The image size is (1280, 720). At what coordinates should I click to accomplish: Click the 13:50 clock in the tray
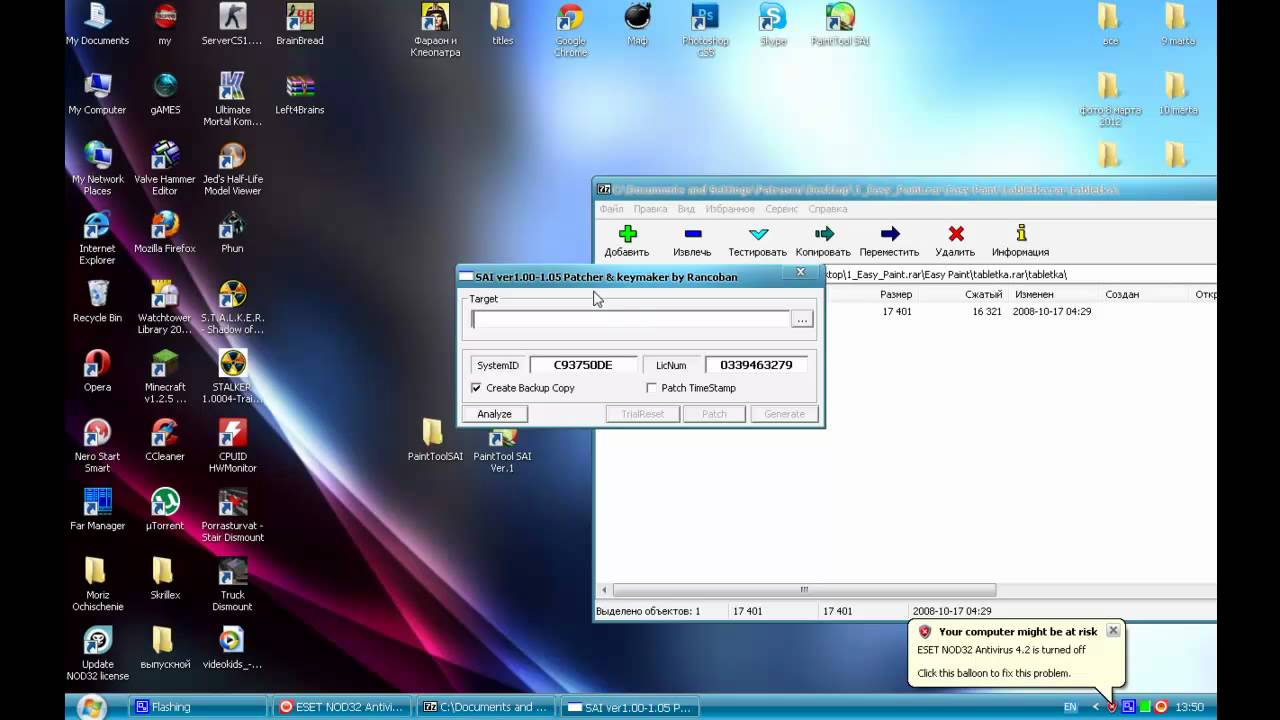1190,707
